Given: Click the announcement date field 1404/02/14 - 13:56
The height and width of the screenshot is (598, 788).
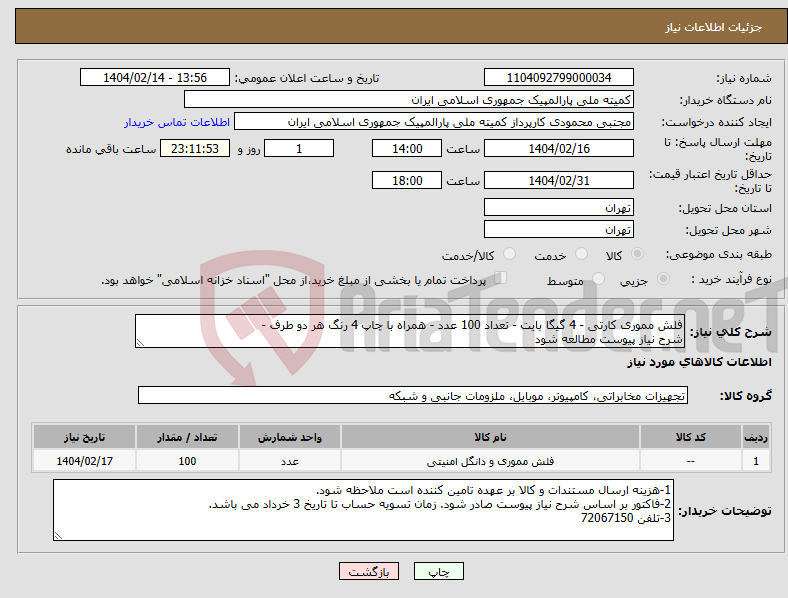Looking at the screenshot, I should [155, 77].
